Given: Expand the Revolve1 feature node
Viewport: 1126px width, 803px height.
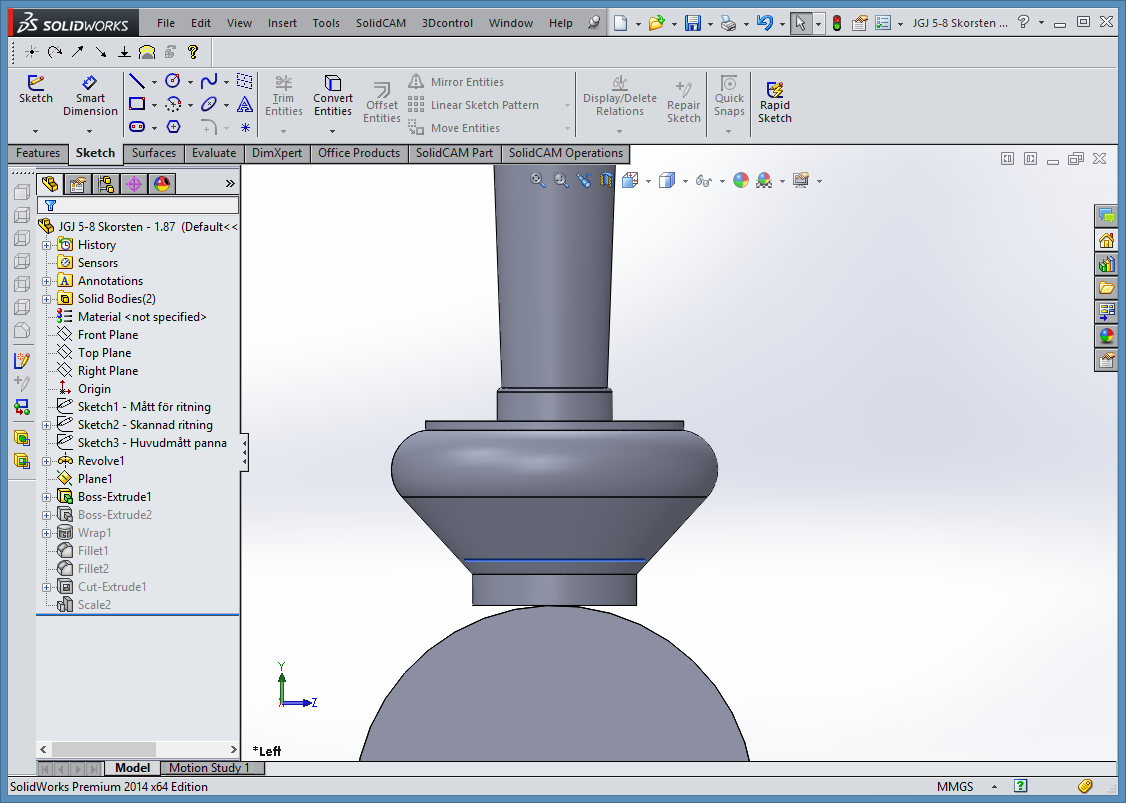Looking at the screenshot, I should (47, 461).
